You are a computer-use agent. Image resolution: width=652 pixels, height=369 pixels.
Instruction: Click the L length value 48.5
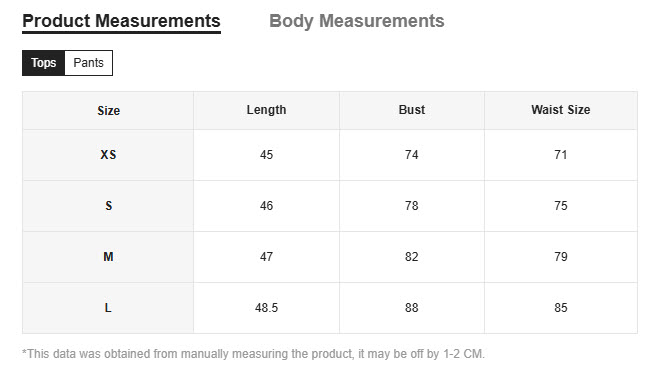[267, 308]
